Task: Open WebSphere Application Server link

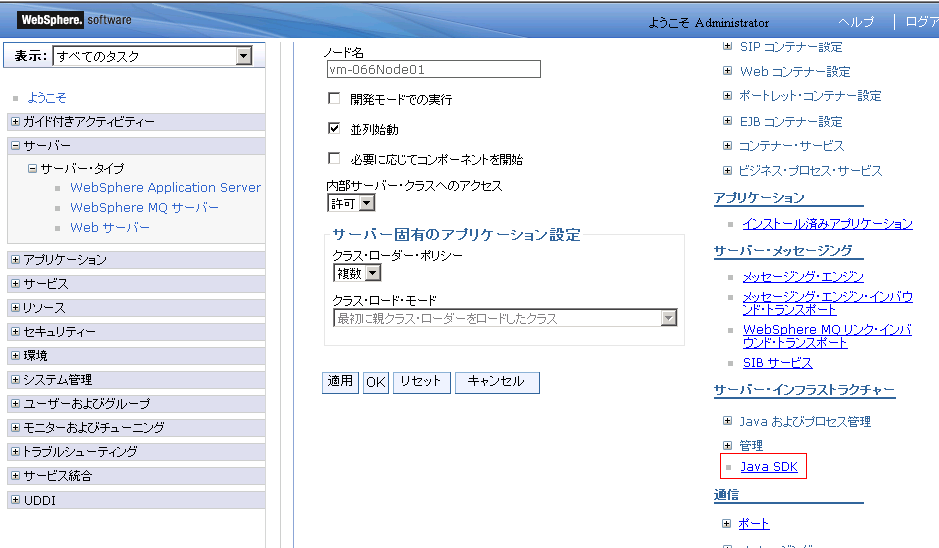Action: (165, 187)
